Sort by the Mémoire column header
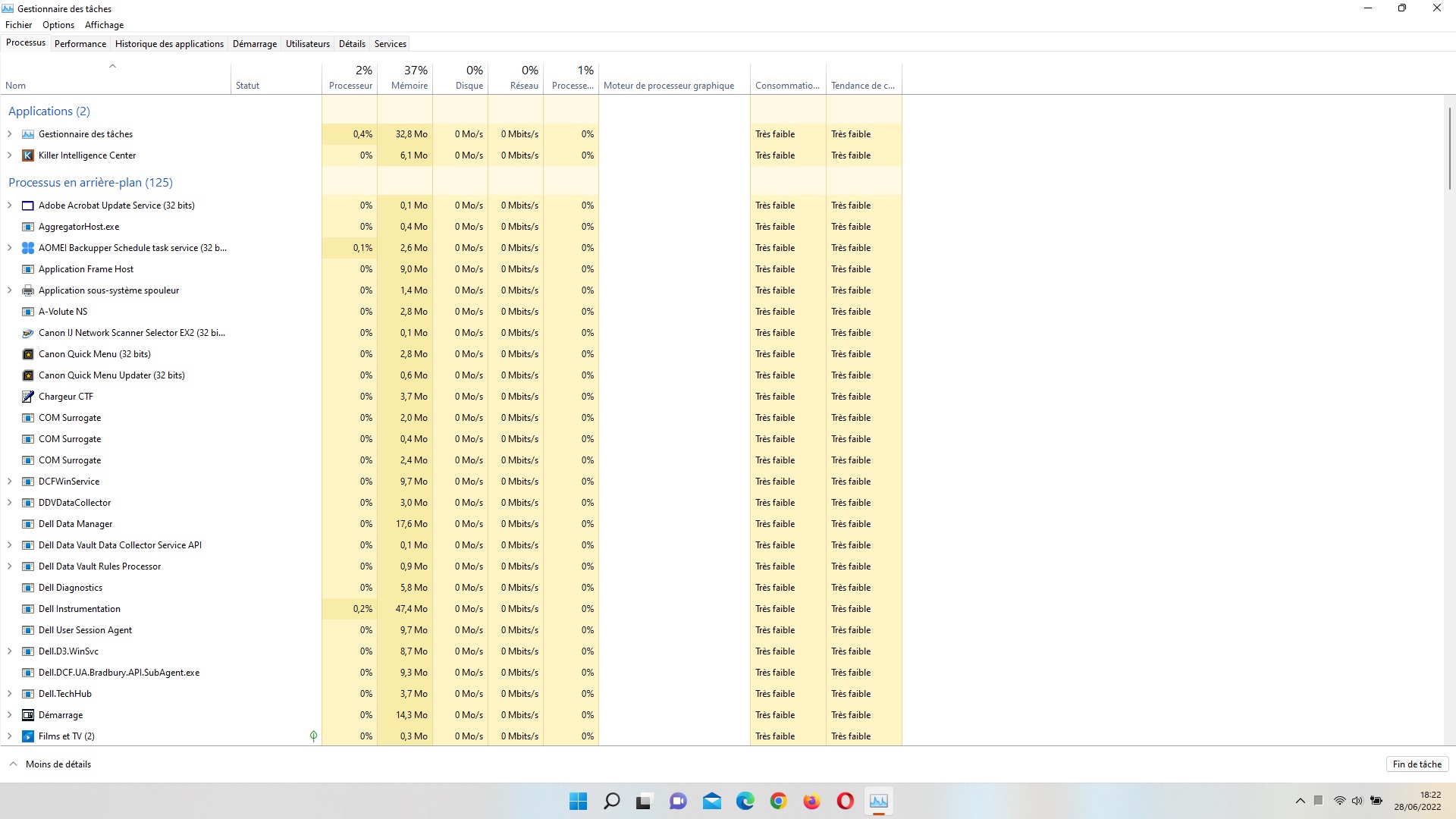 pyautogui.click(x=405, y=77)
